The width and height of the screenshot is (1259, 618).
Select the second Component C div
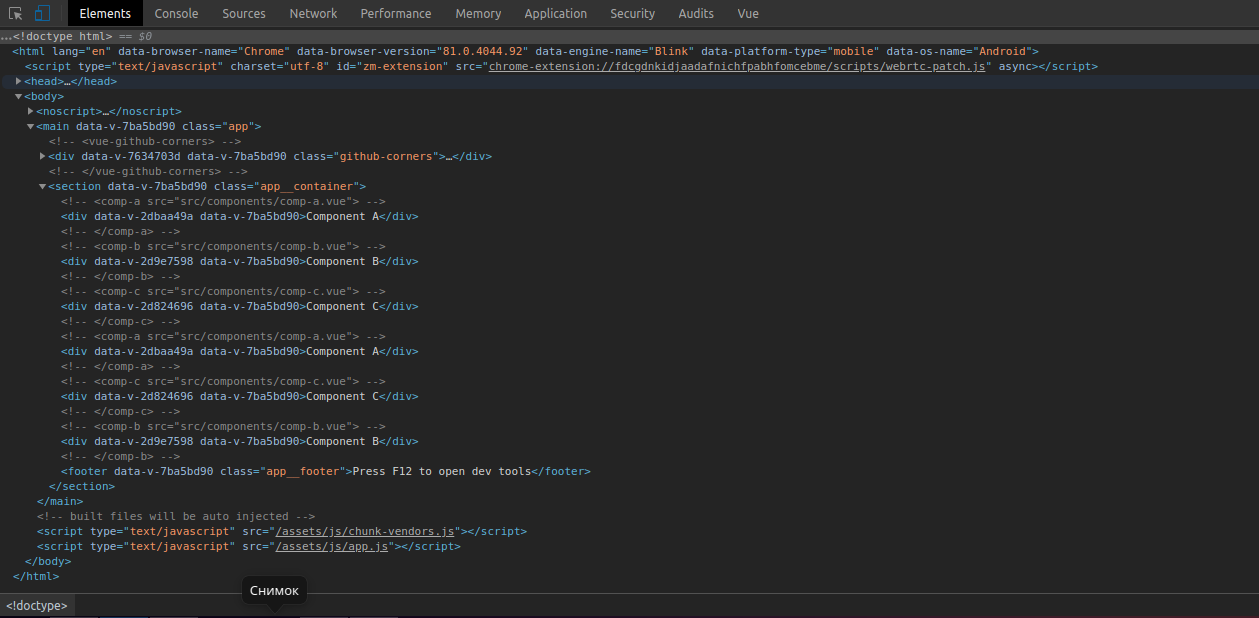(239, 396)
